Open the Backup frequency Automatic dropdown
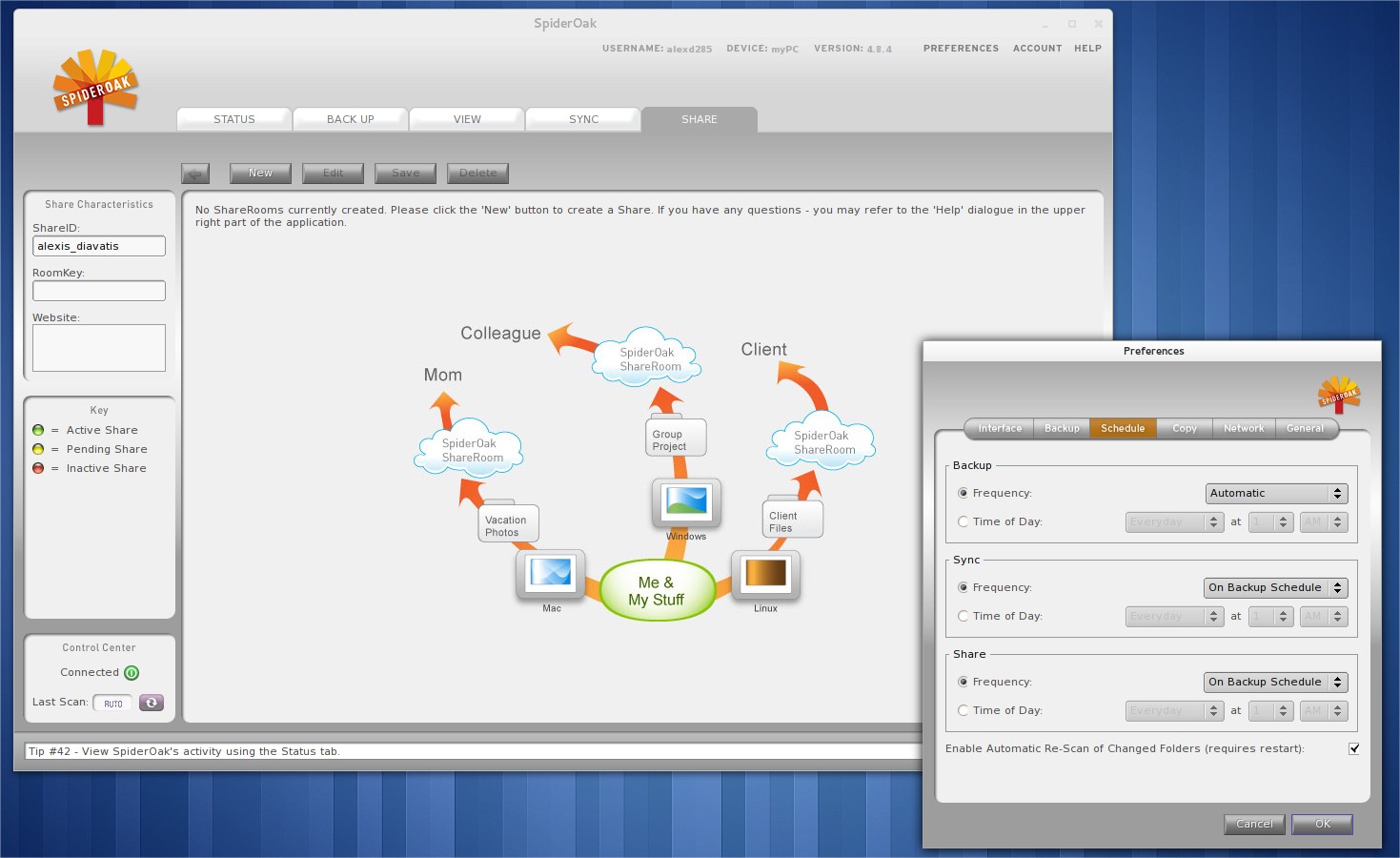The image size is (1400, 858). coord(1276,493)
